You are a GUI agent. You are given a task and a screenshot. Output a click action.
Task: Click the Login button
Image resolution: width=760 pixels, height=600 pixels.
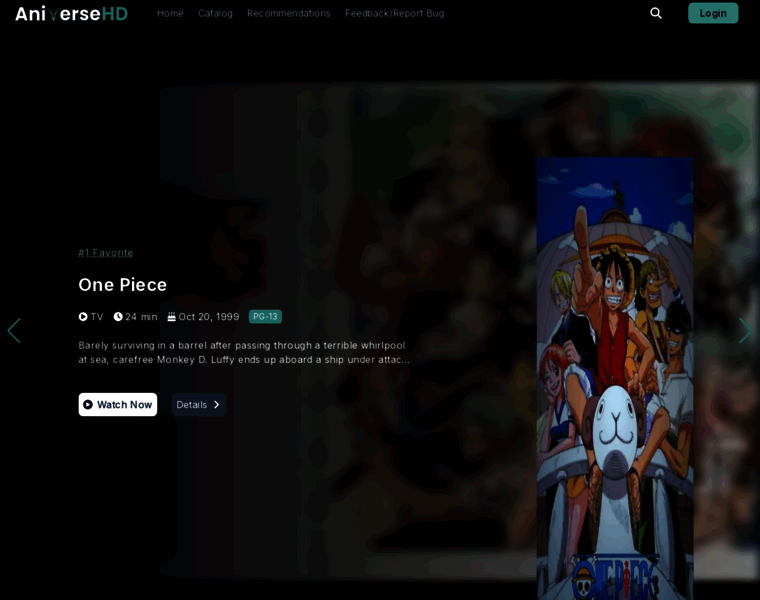(x=713, y=13)
